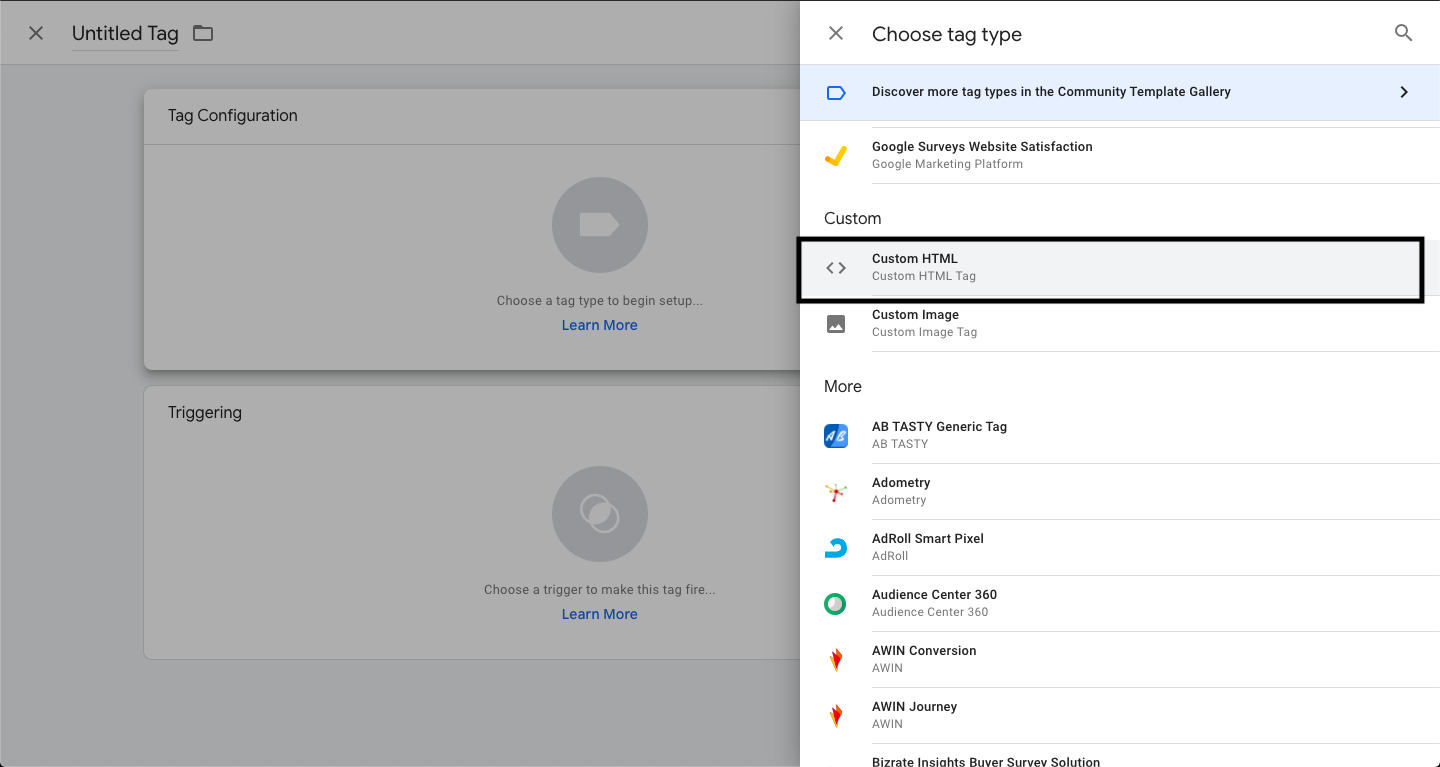Click the folder icon beside Untitled Tag

coord(203,33)
